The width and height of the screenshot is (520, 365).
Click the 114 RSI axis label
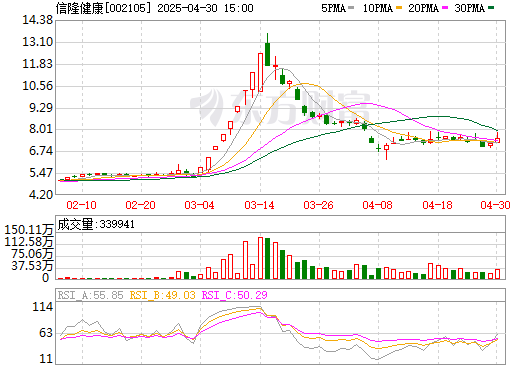[x=43, y=307]
